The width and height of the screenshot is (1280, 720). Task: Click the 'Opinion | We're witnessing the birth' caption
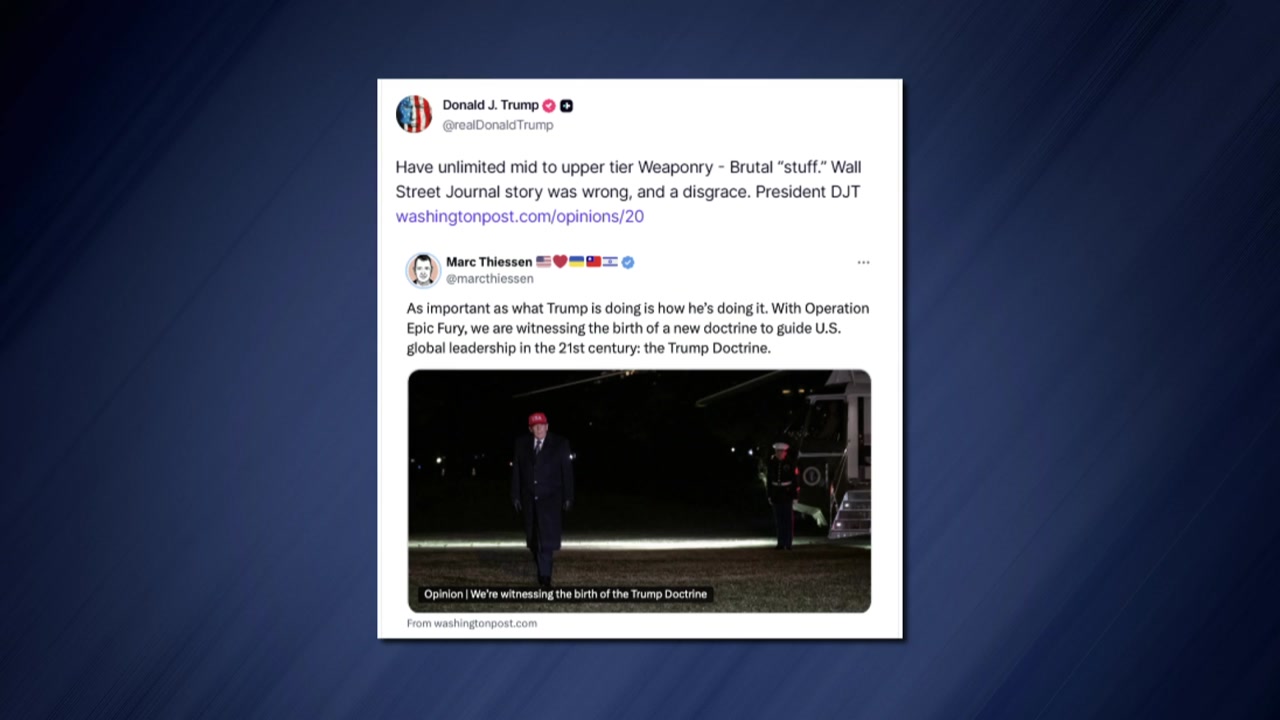pyautogui.click(x=565, y=594)
